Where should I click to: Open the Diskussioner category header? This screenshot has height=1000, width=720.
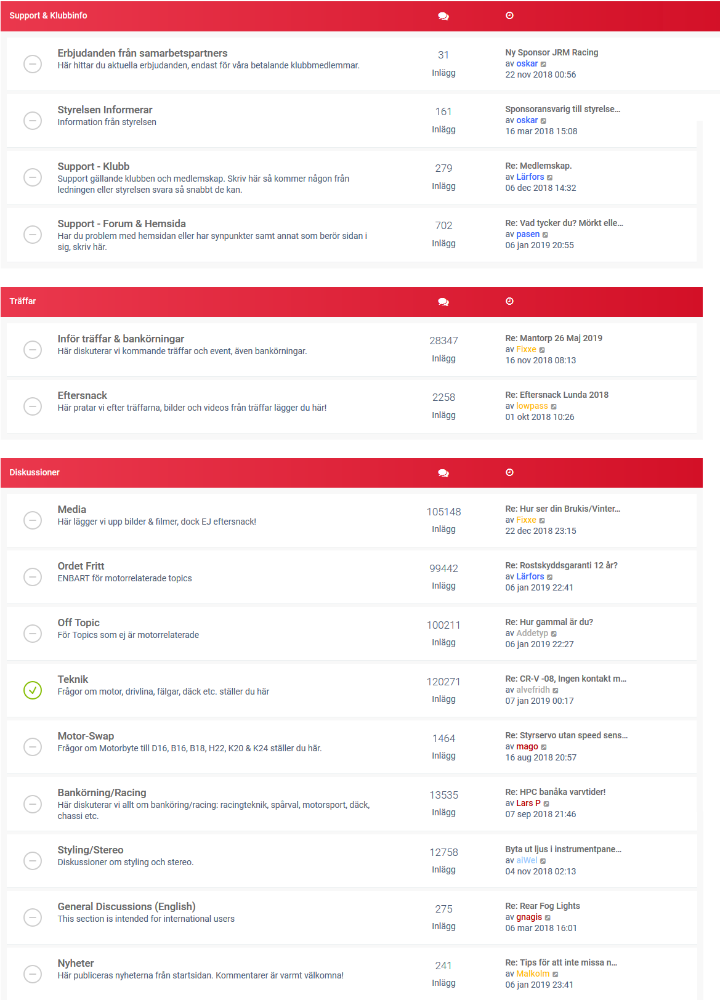tap(34, 473)
